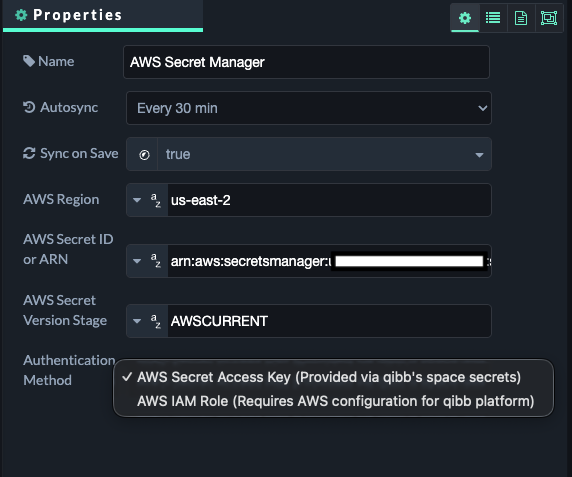The image size is (572, 477).
Task: Click the string type icon in Version Stage
Action: click(156, 321)
